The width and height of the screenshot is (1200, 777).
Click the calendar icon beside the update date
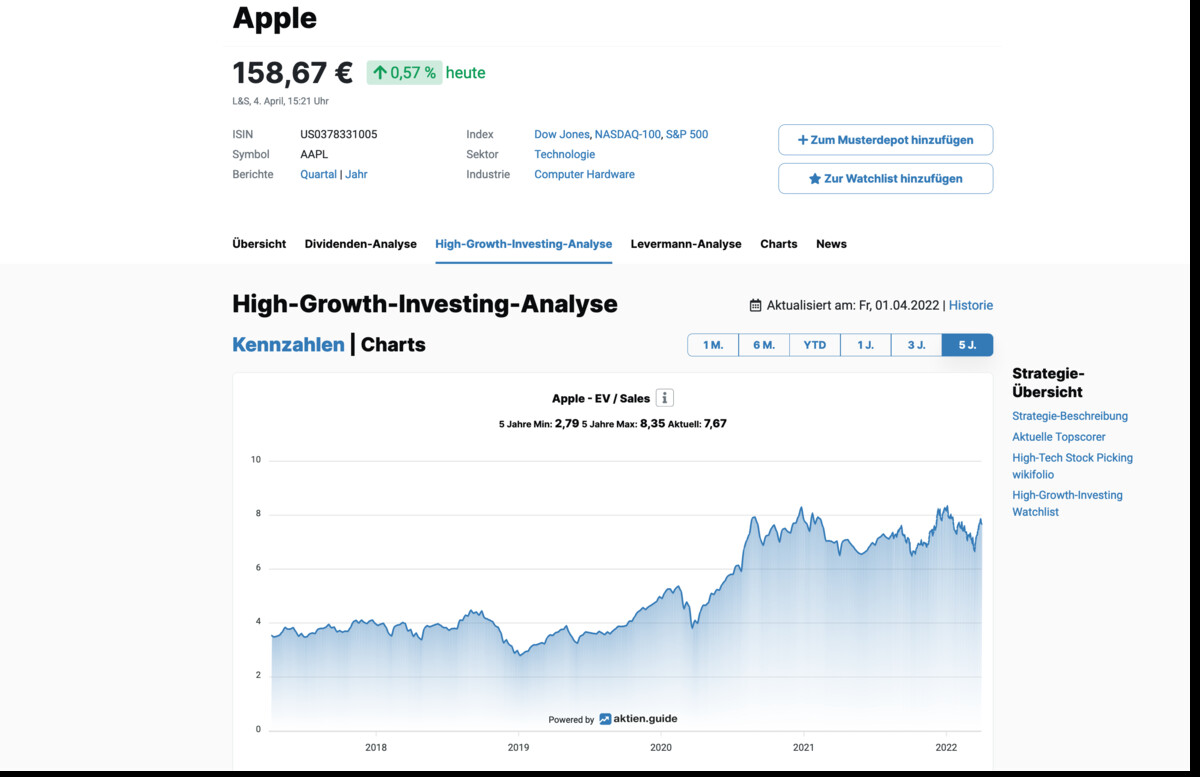[x=754, y=305]
